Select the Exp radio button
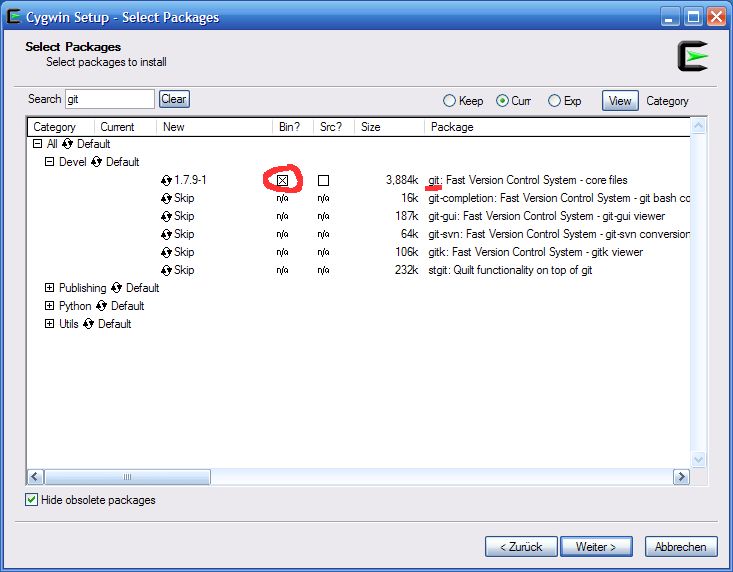The image size is (733, 572). coord(554,101)
